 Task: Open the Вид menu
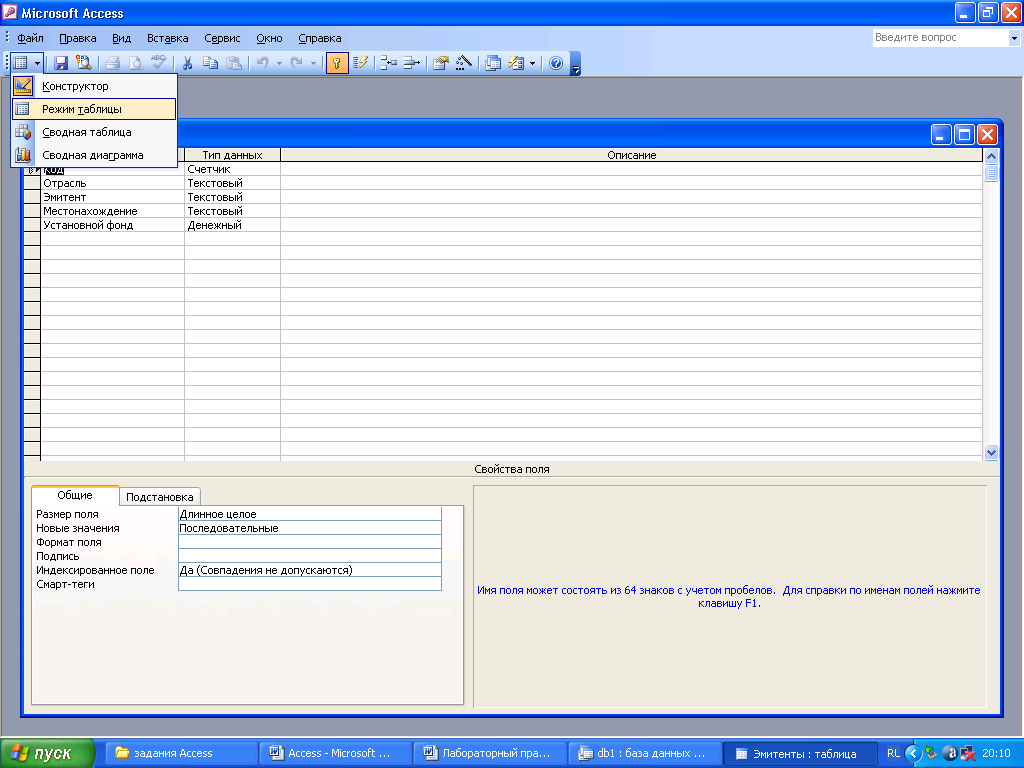click(121, 38)
